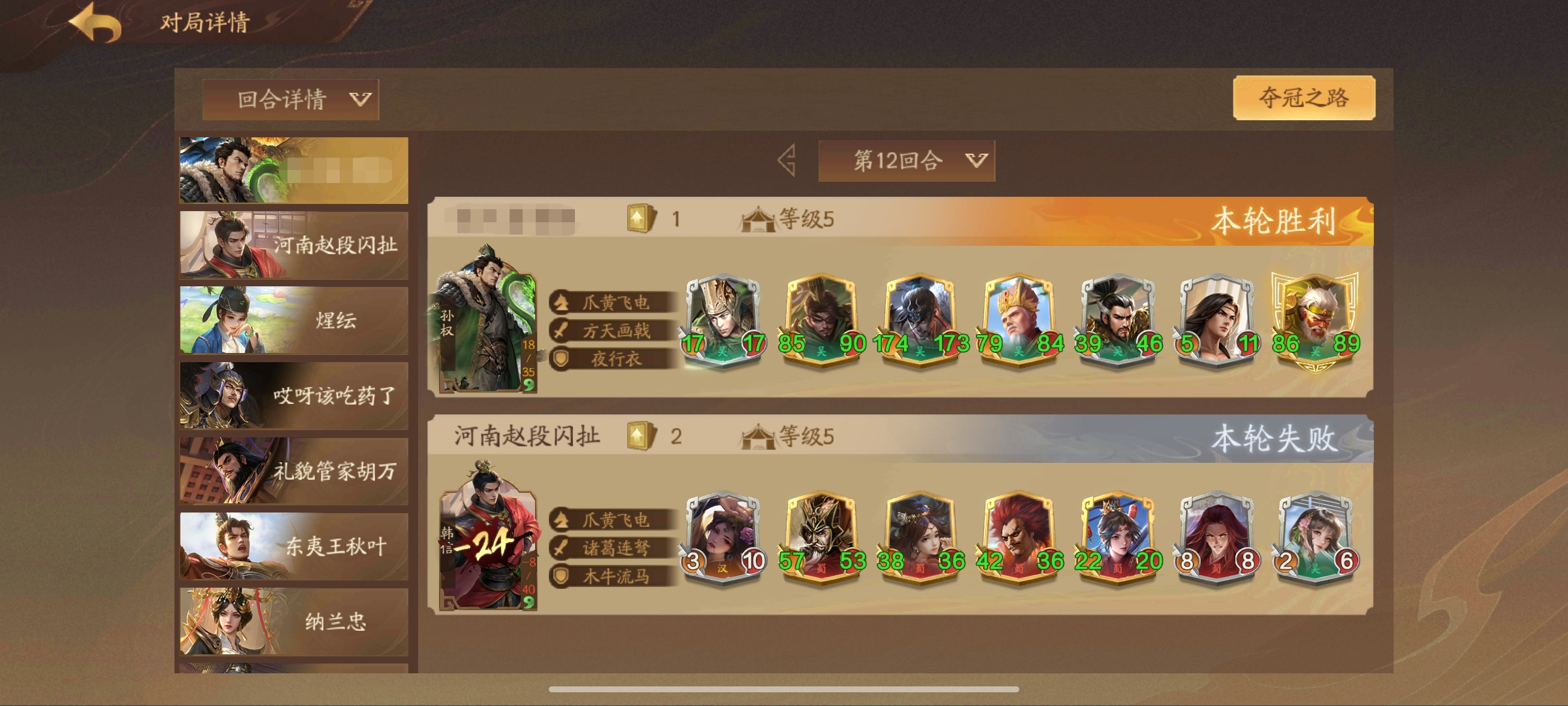1568x706 pixels.
Task: Expand the 回合详情 dropdown
Action: [x=290, y=99]
